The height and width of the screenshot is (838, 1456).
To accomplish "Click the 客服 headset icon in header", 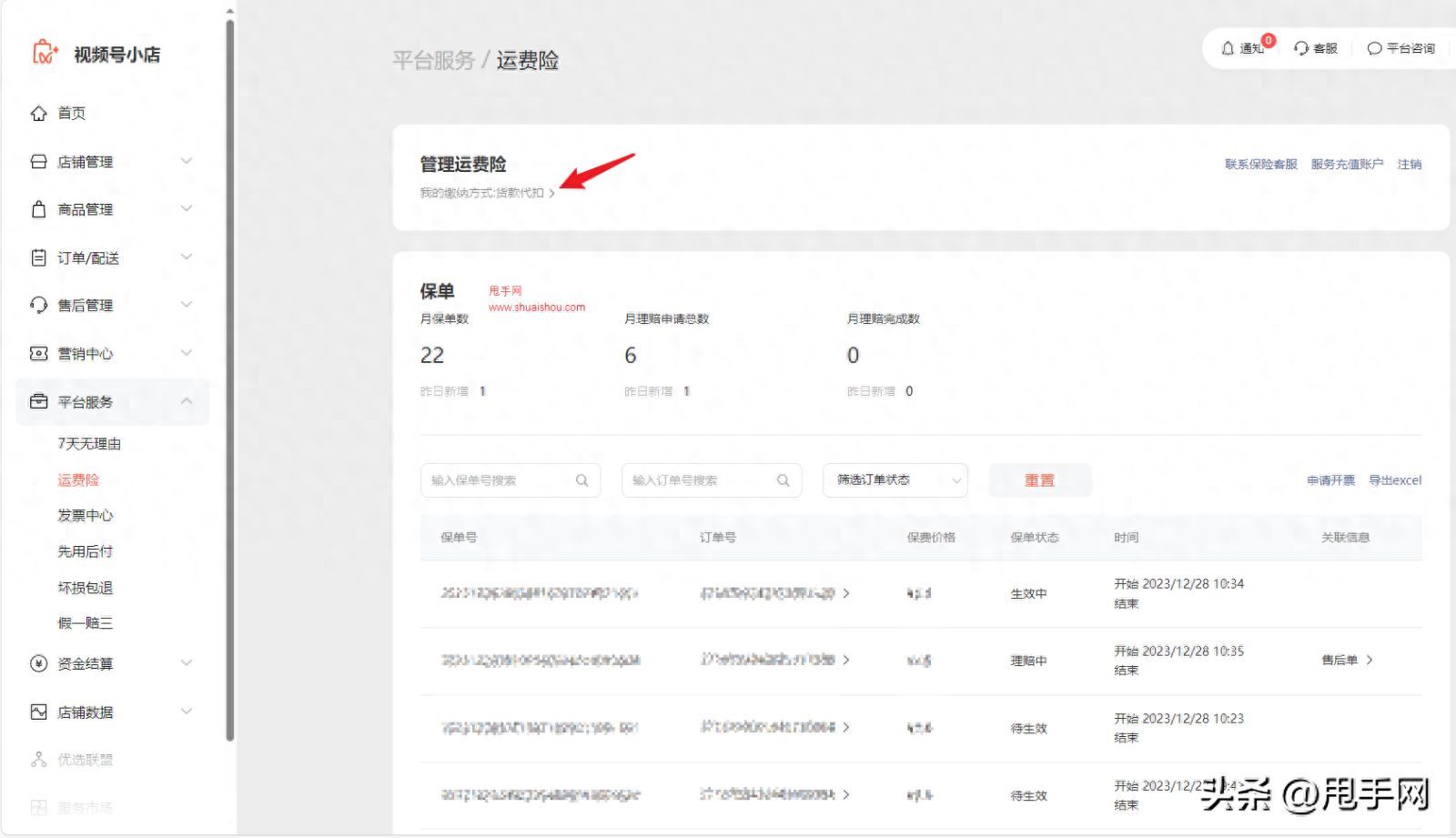I will pyautogui.click(x=1301, y=48).
